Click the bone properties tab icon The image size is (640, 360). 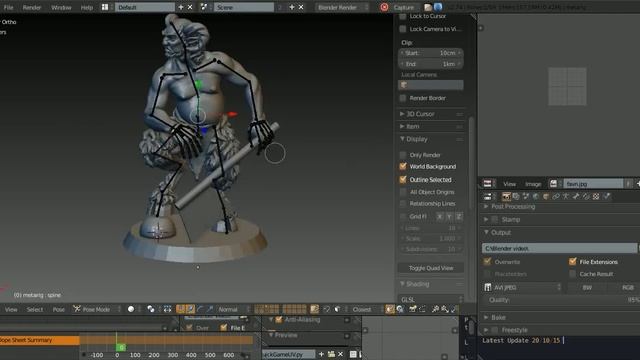pyautogui.click(x=576, y=197)
